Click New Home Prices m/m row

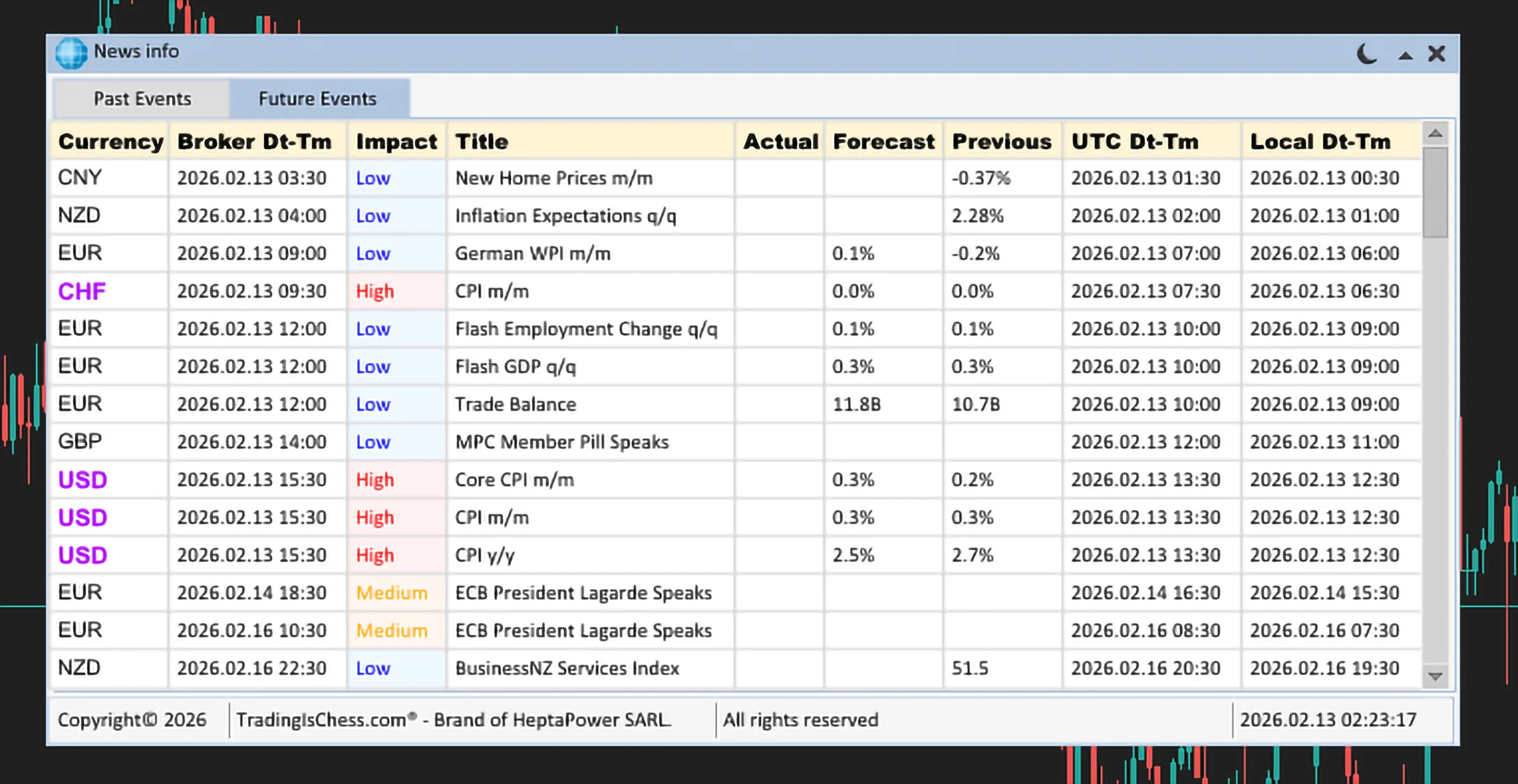[554, 179]
